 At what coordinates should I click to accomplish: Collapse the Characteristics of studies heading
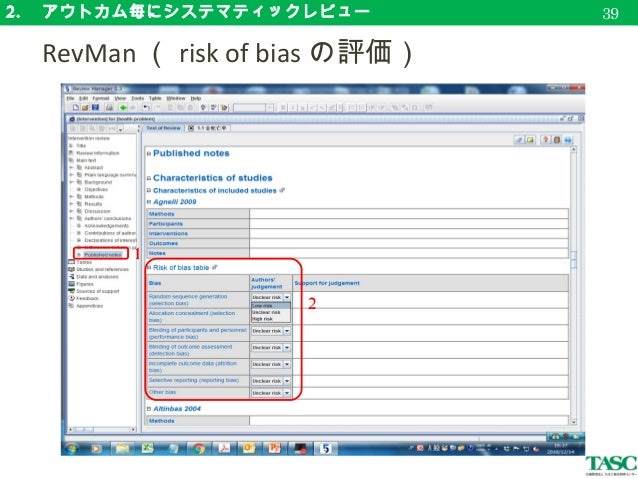click(x=149, y=178)
